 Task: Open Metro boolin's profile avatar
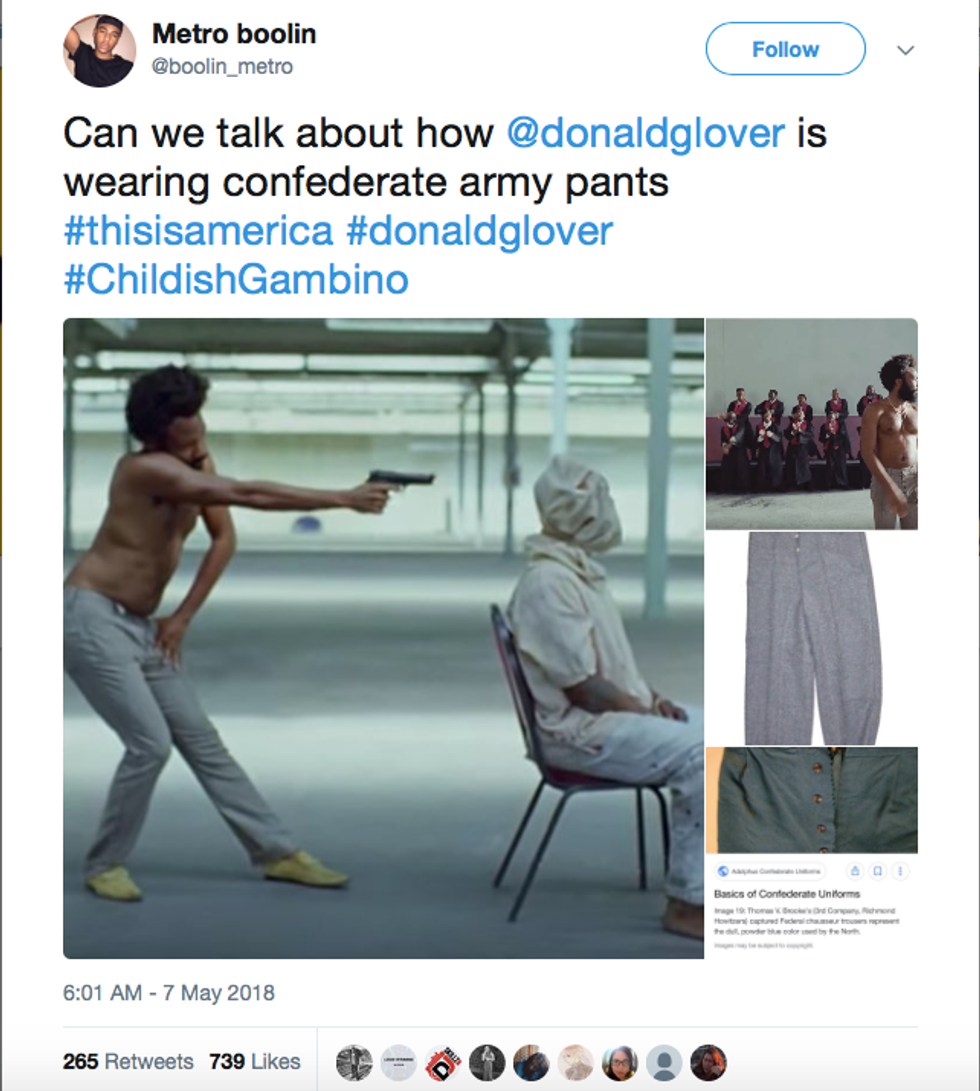[99, 51]
